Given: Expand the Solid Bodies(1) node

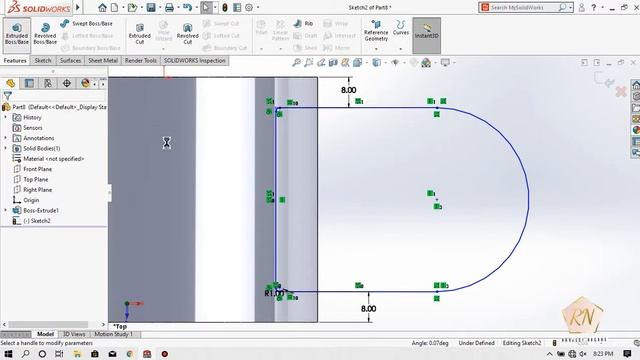Looking at the screenshot, I should tap(6, 148).
